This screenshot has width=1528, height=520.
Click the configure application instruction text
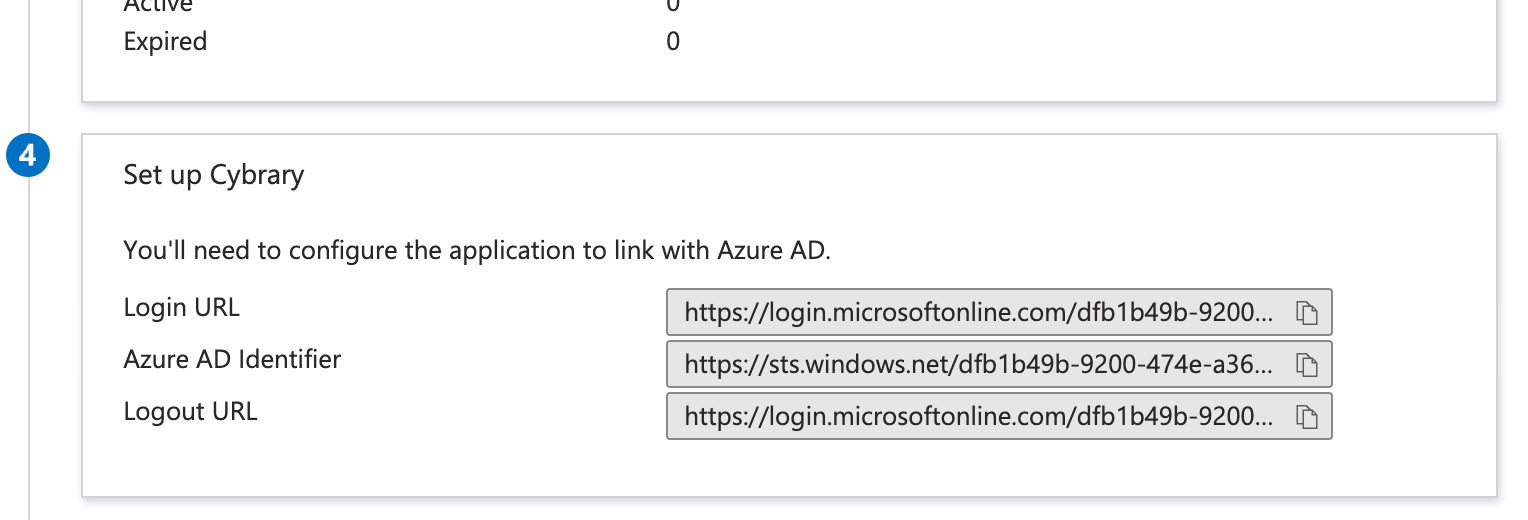click(x=477, y=250)
